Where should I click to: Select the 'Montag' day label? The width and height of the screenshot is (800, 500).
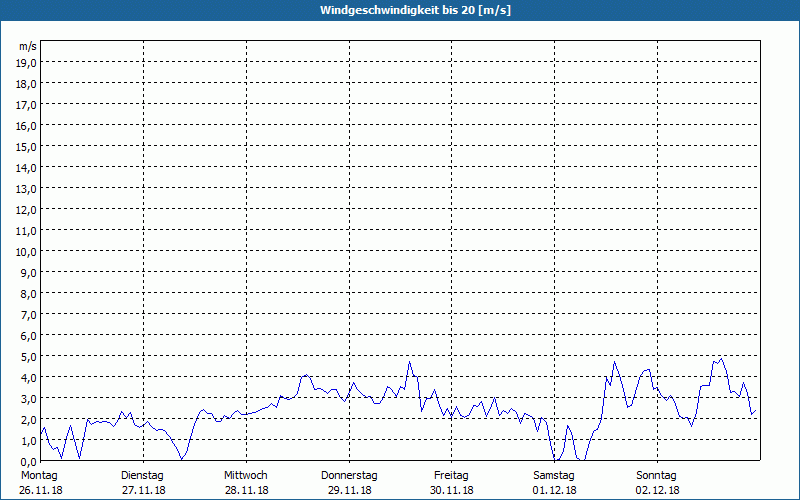[x=39, y=476]
